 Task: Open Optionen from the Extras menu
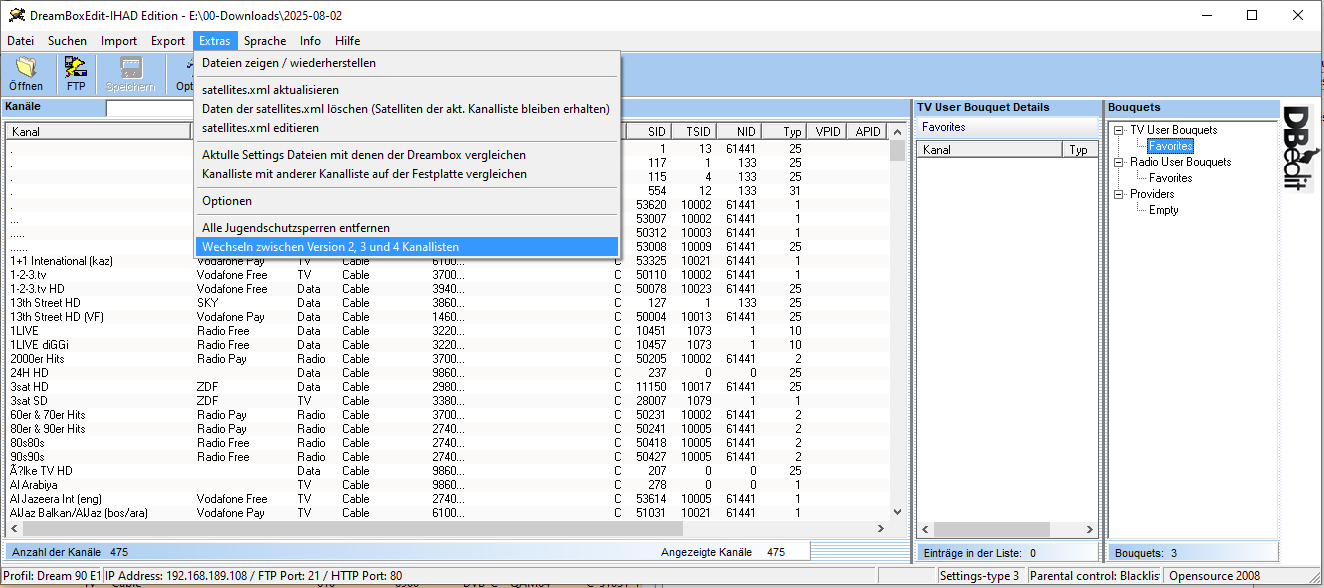point(407,201)
